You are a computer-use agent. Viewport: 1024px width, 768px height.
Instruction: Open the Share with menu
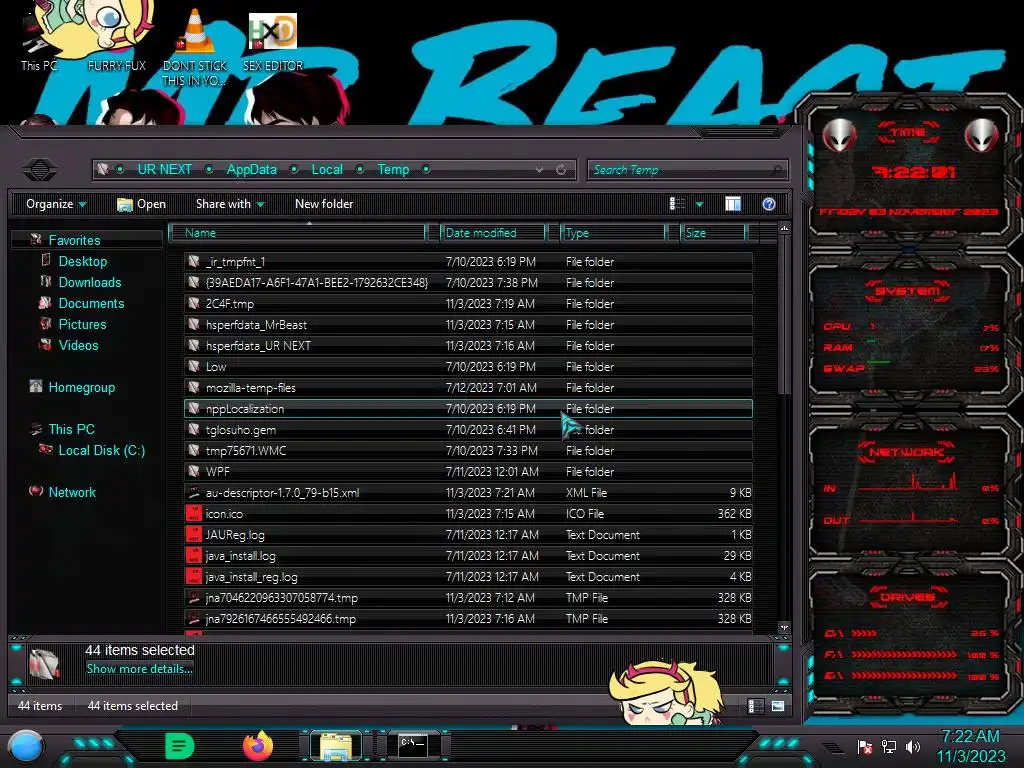click(x=230, y=204)
